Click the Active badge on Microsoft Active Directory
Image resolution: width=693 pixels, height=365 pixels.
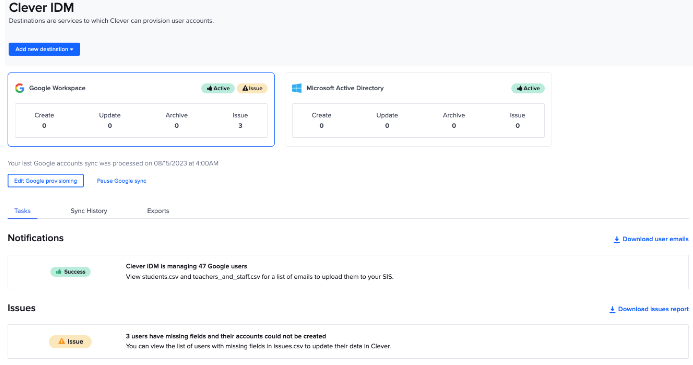[528, 88]
